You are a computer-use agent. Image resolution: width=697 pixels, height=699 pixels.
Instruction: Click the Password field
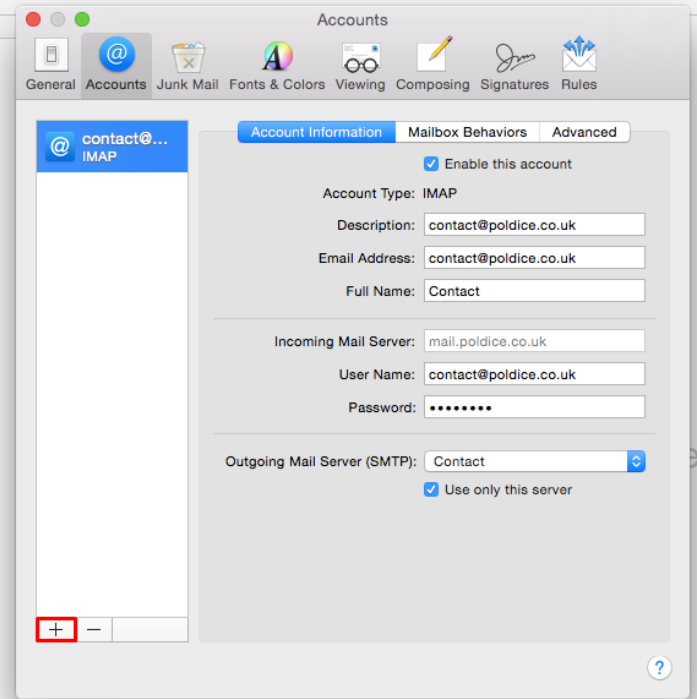pos(534,408)
